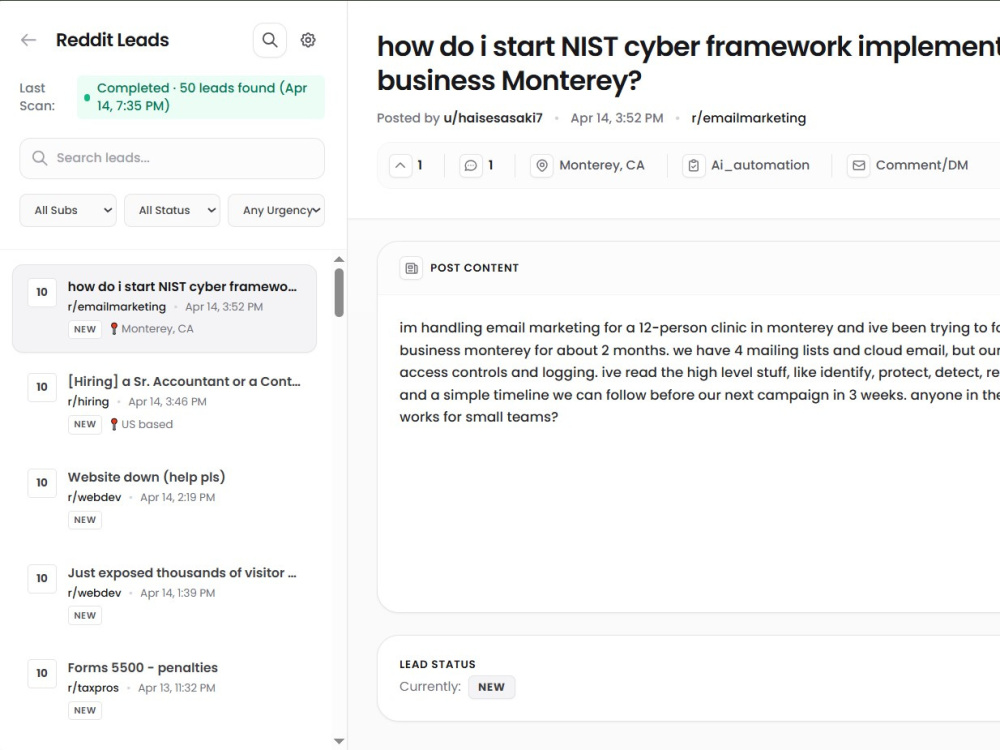The image size is (1000, 750).
Task: Open settings via the gear icon
Action: (308, 40)
